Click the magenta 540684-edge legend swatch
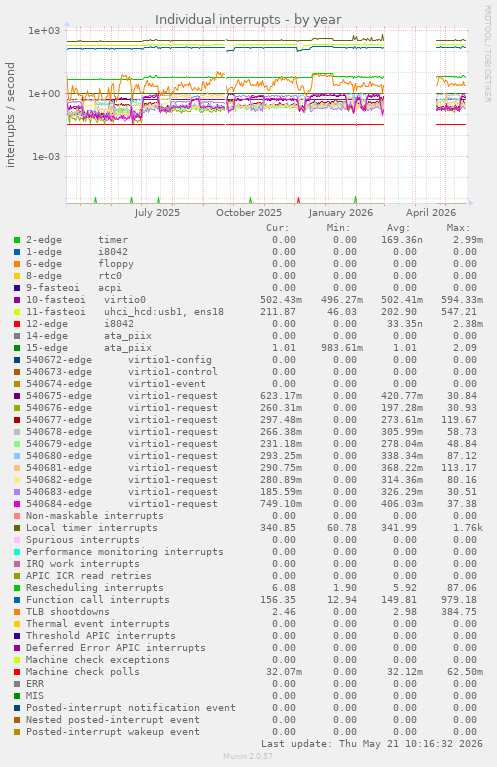 point(17,504)
